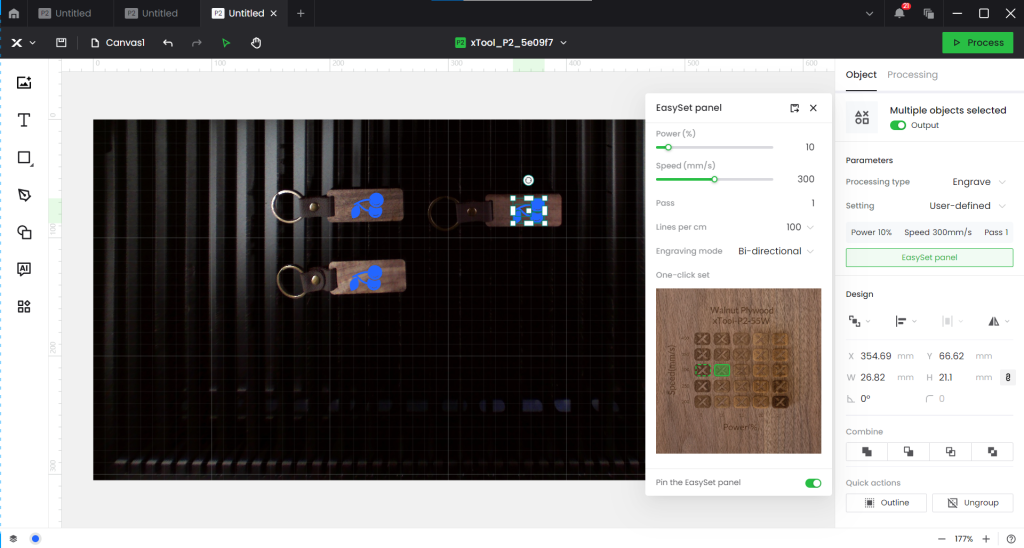Viewport: 1024px width, 548px height.
Task: Select the green highlighted test grid cell
Action: pyautogui.click(x=722, y=370)
